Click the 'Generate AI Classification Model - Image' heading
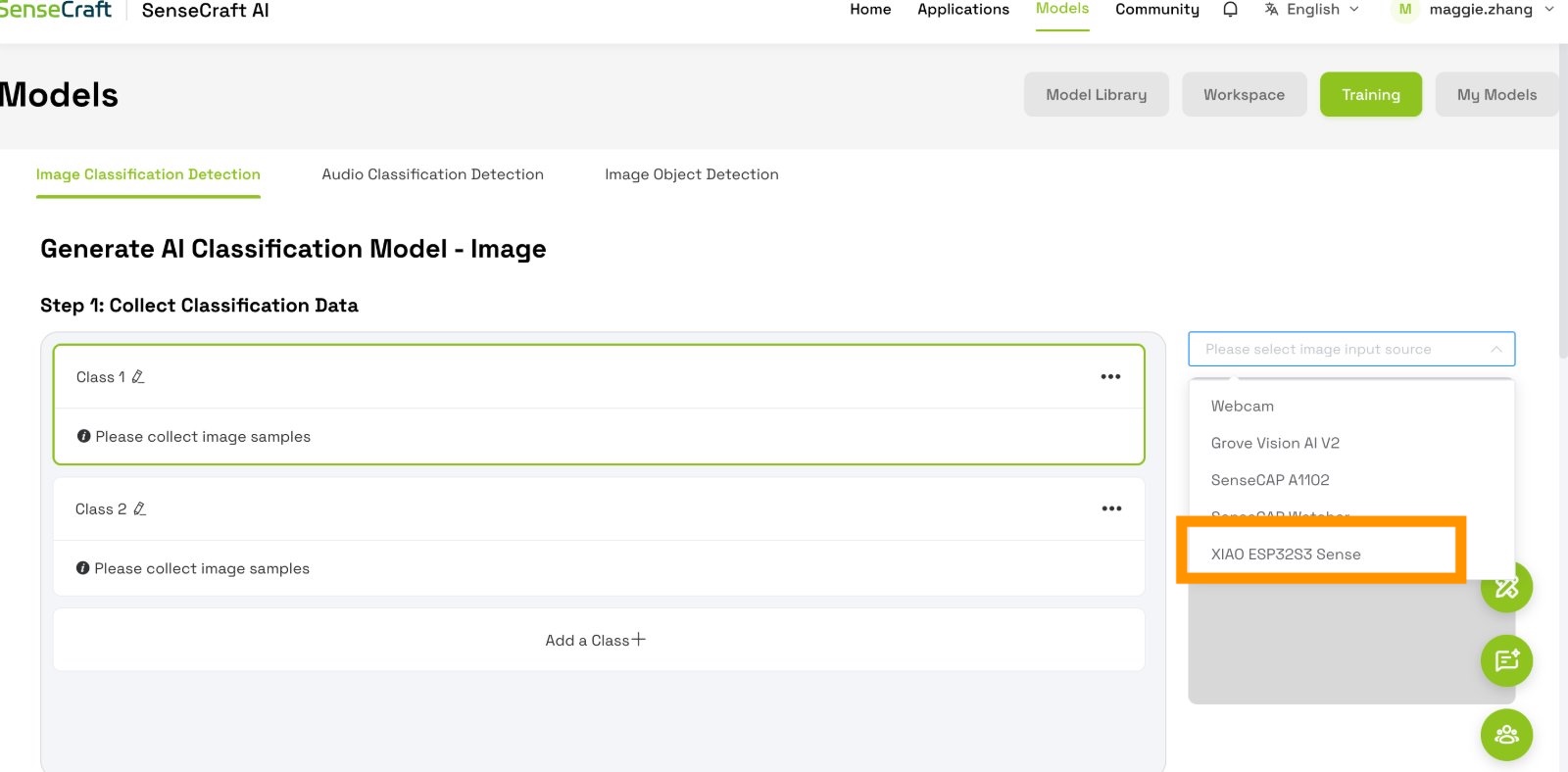Image resolution: width=1568 pixels, height=772 pixels. pyautogui.click(x=293, y=249)
